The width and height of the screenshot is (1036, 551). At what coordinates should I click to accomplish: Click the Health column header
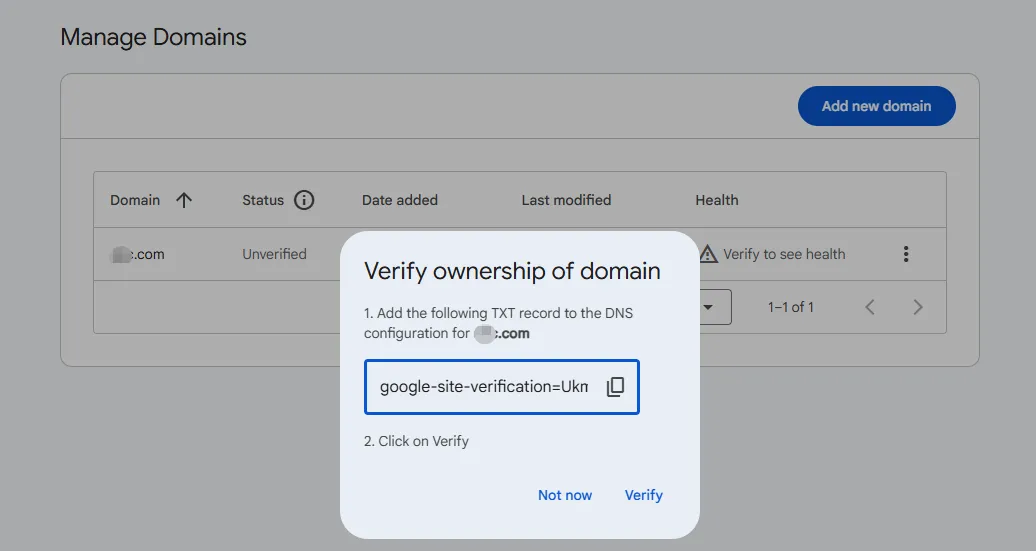pyautogui.click(x=717, y=200)
